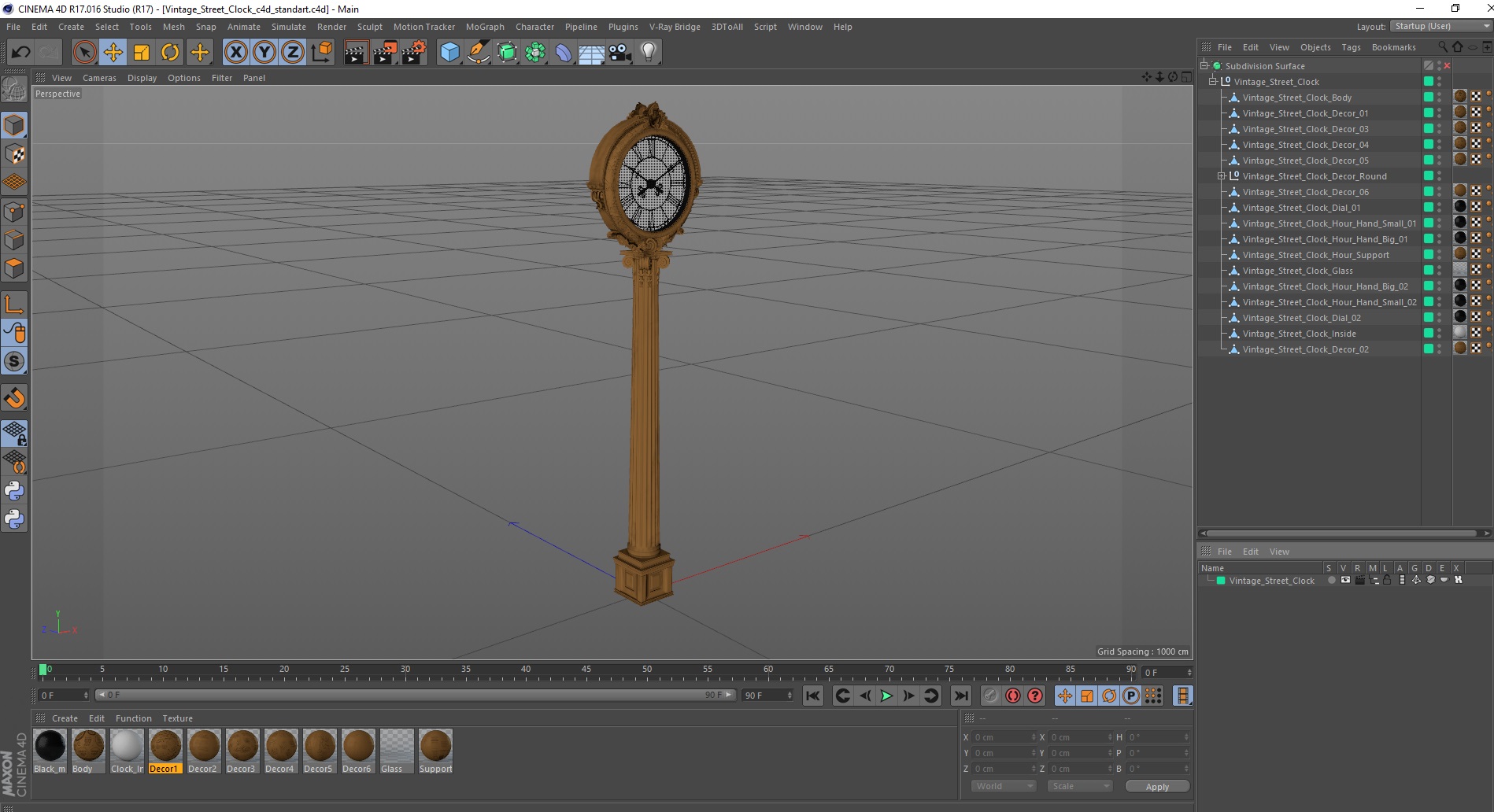Open the Edit Render Settings icon
This screenshot has width=1494, height=812.
pyautogui.click(x=413, y=53)
